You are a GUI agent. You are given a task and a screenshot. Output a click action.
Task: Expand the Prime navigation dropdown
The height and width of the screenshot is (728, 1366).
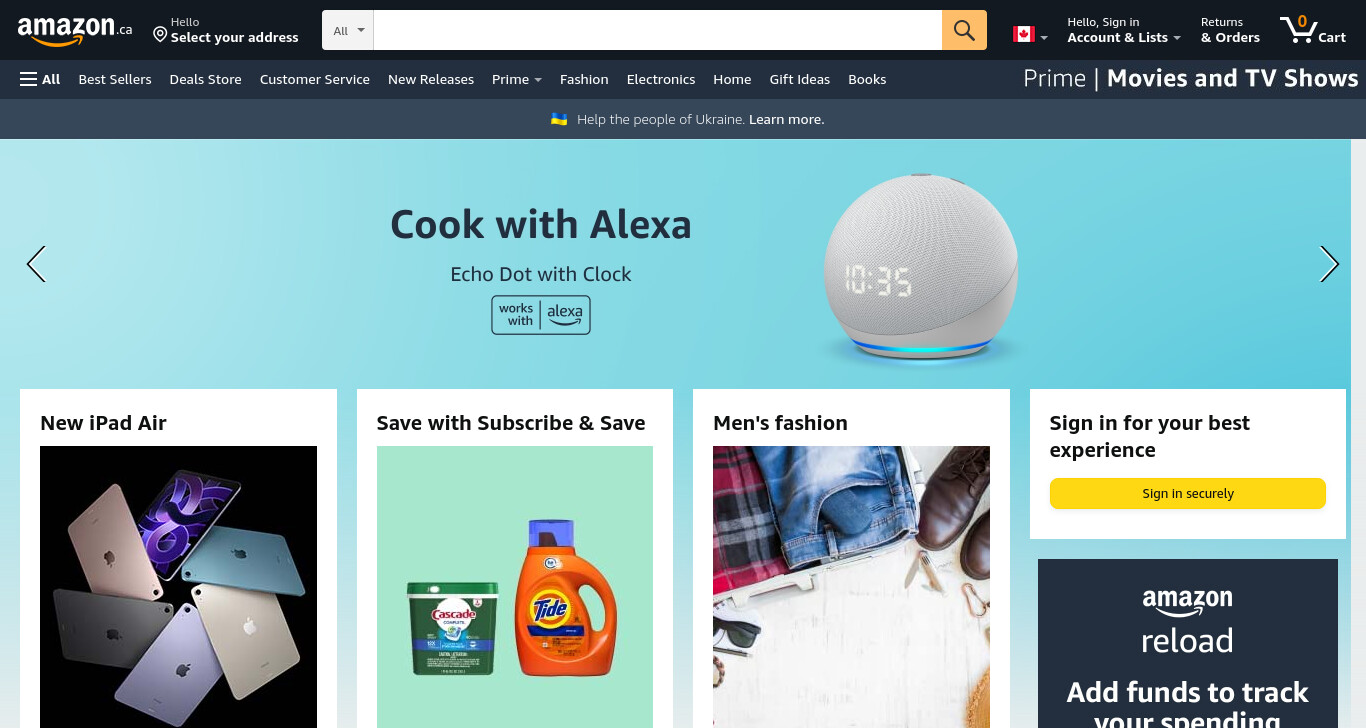click(516, 79)
